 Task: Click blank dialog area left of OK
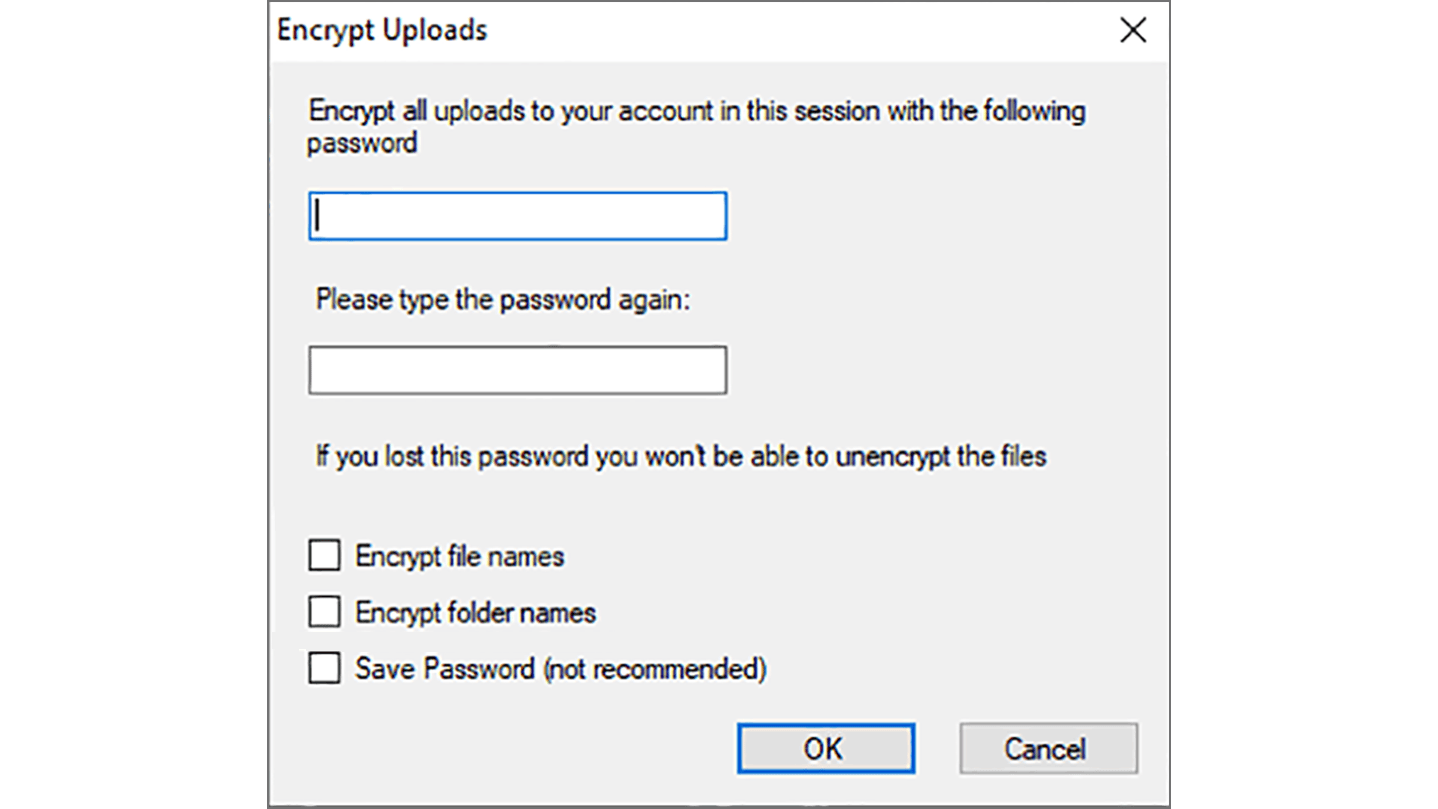click(x=520, y=749)
